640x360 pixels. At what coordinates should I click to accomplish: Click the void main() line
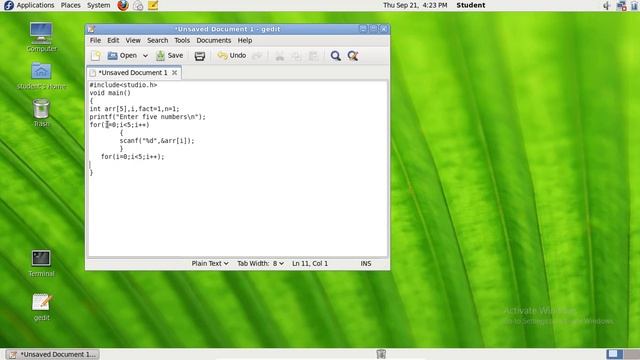tap(110, 93)
